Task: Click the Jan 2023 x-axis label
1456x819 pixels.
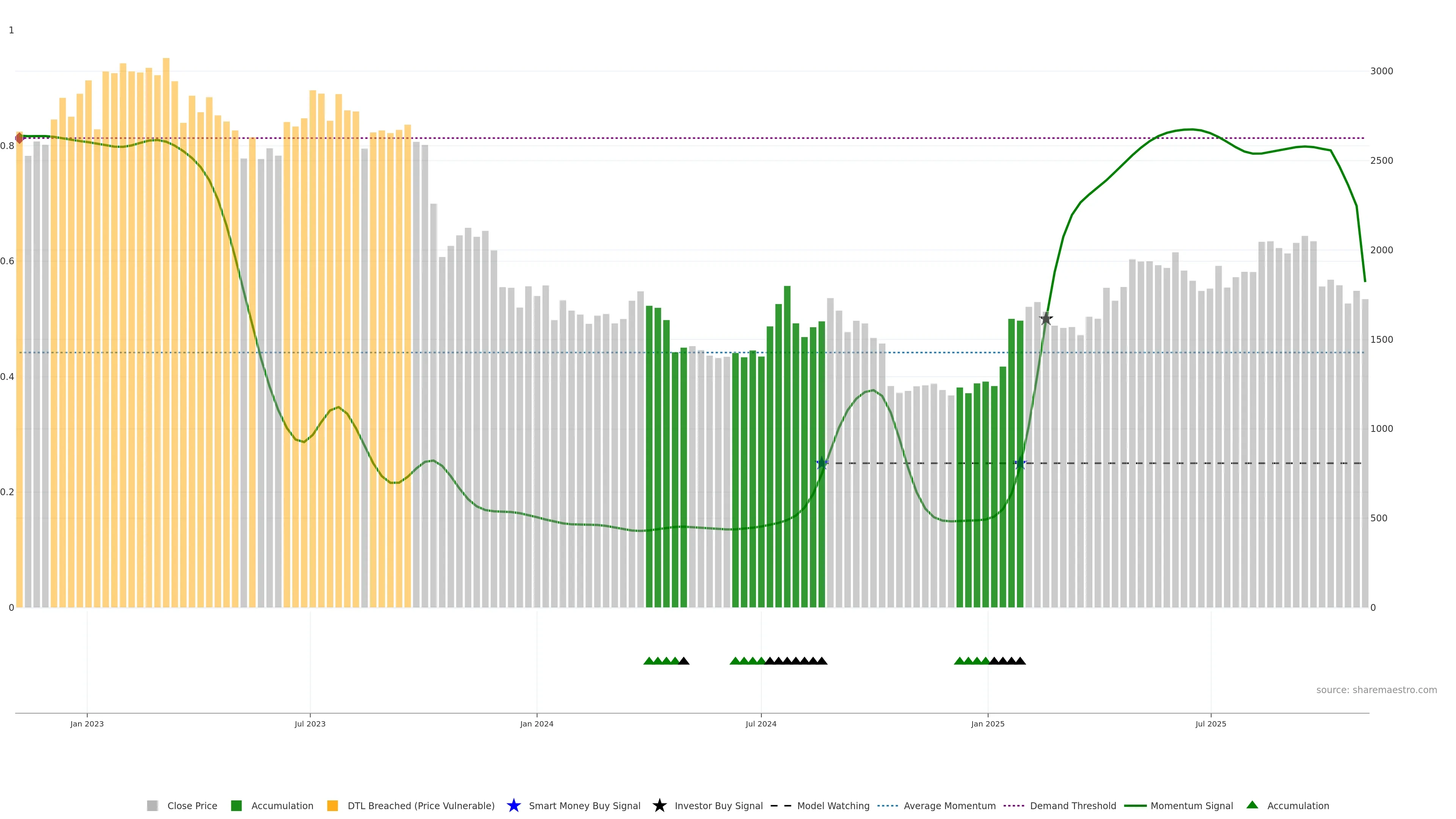Action: pyautogui.click(x=87, y=724)
